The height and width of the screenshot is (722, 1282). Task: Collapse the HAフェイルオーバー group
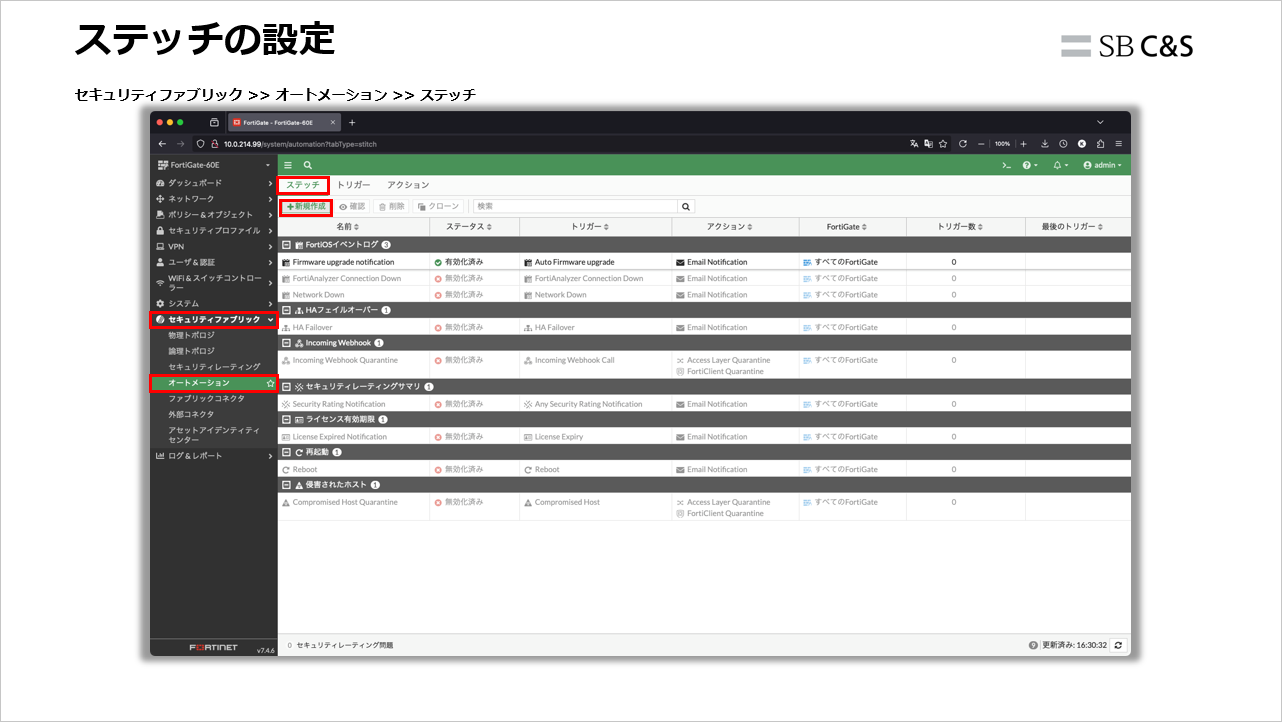coord(287,310)
